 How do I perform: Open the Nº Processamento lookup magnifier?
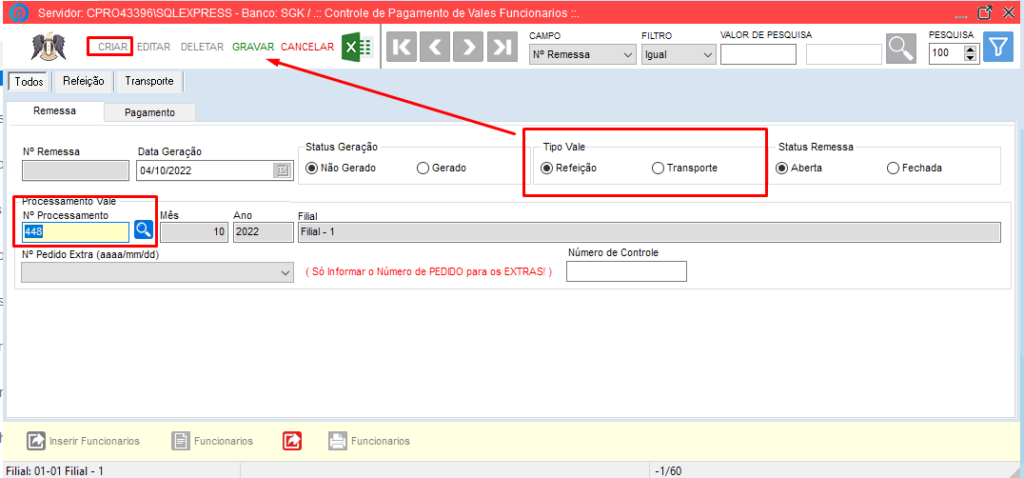click(143, 230)
